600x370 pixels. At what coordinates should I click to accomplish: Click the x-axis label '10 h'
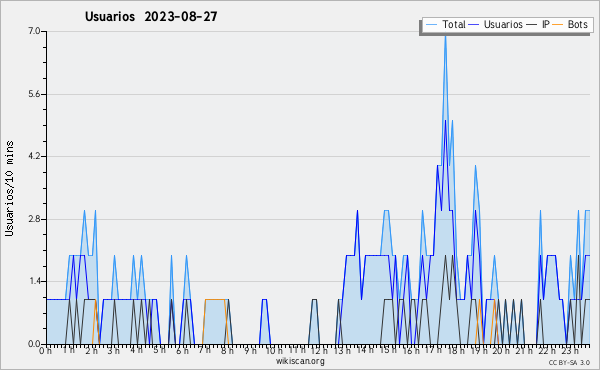(x=274, y=350)
